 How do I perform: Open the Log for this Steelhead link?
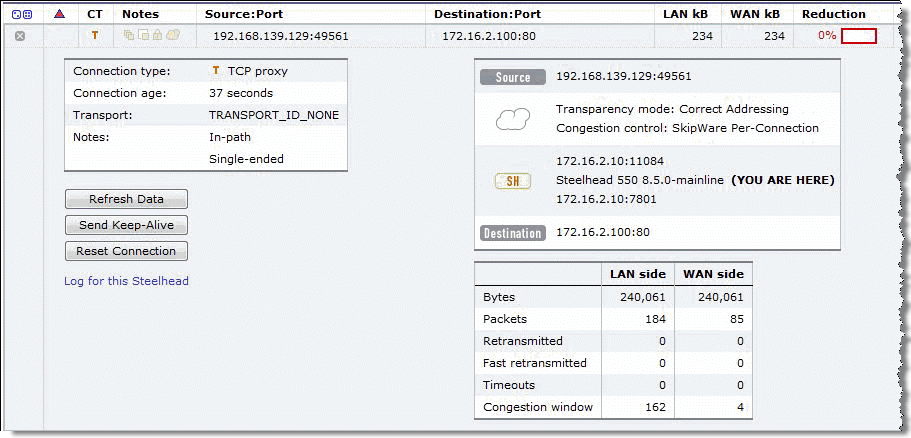tap(126, 281)
